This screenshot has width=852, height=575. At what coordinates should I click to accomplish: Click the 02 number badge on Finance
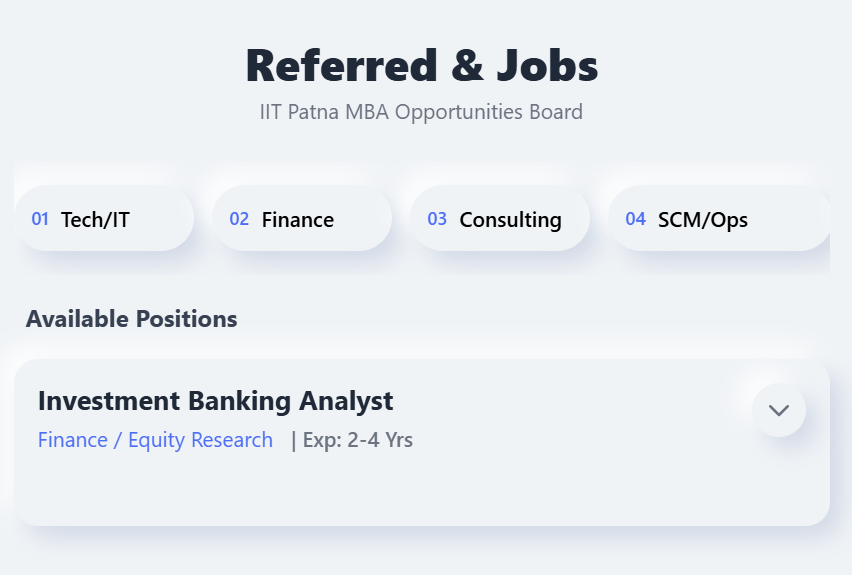click(239, 219)
